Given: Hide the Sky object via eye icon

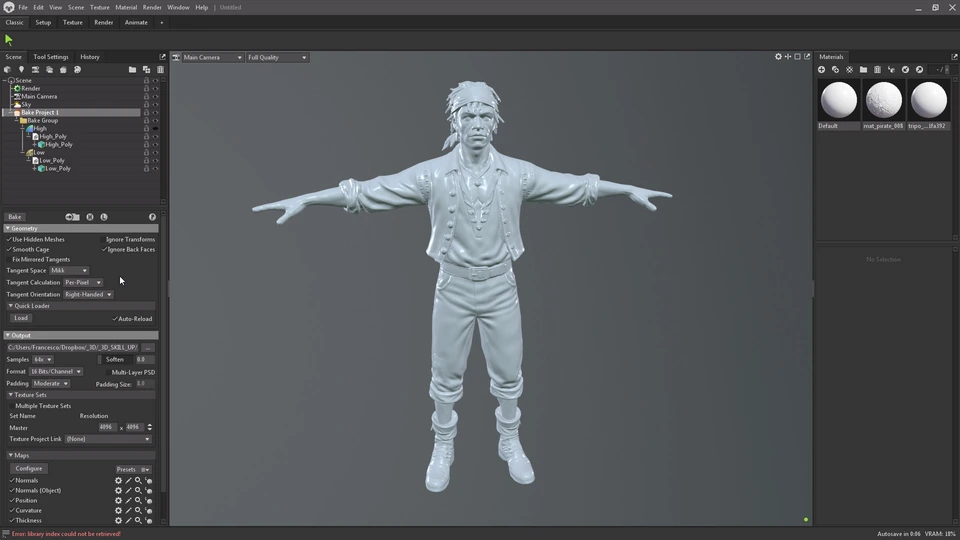Looking at the screenshot, I should (x=155, y=105).
